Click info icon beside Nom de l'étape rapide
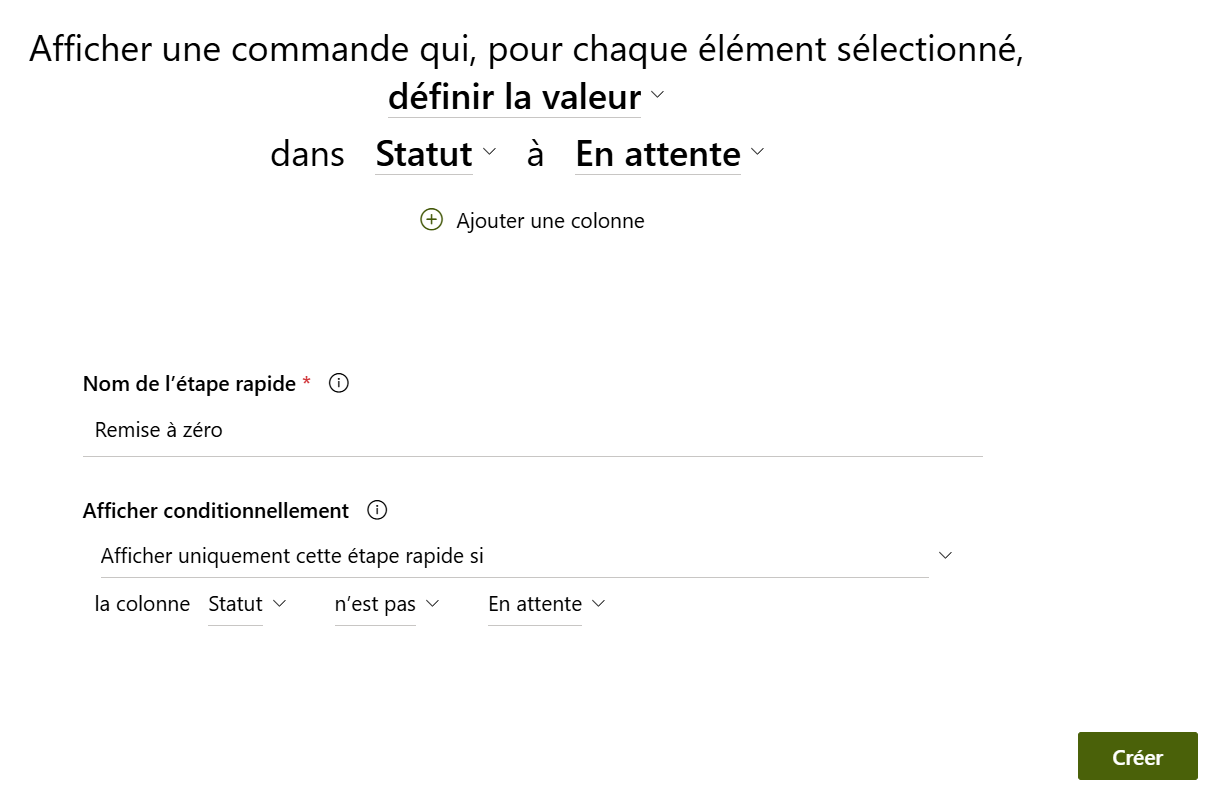The width and height of the screenshot is (1207, 788). (339, 383)
